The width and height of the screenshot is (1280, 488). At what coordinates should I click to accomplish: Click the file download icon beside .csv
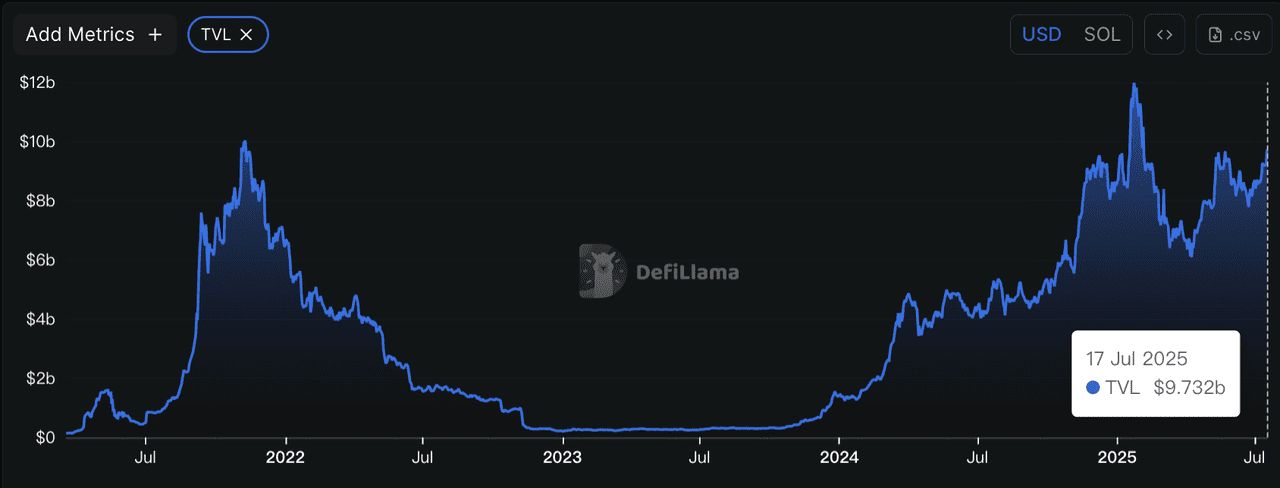point(1215,35)
